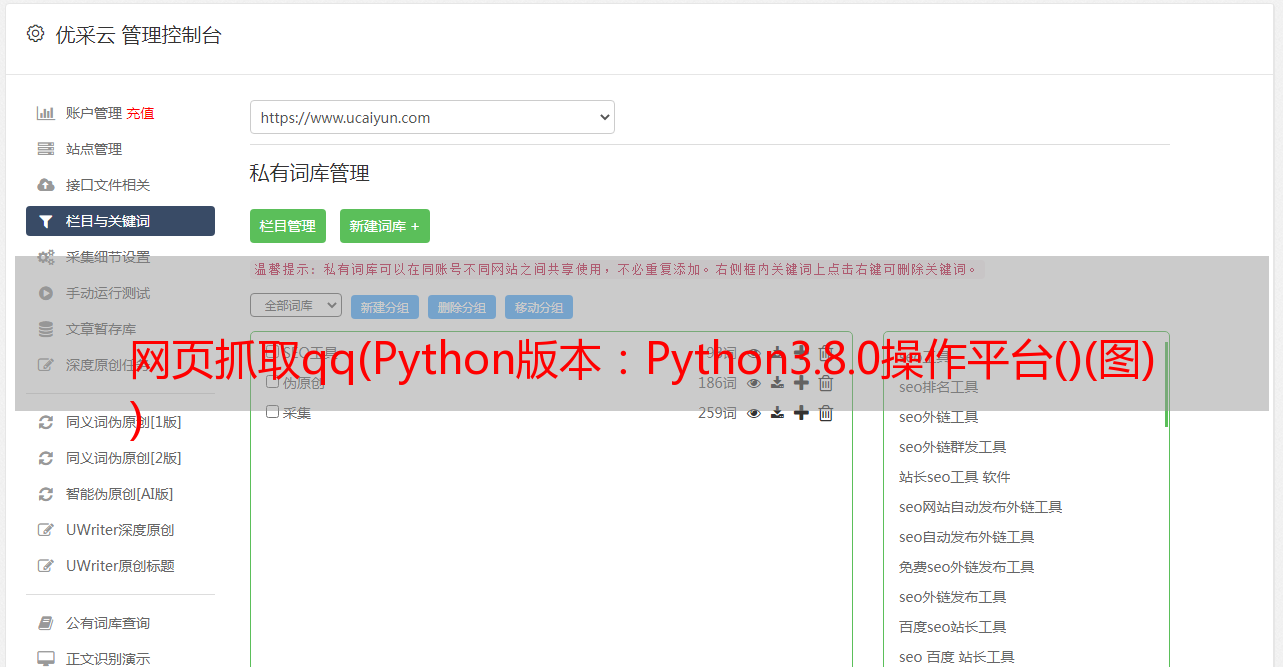Click the bar chart icon for 账户管理
This screenshot has width=1283, height=667.
pyautogui.click(x=45, y=113)
